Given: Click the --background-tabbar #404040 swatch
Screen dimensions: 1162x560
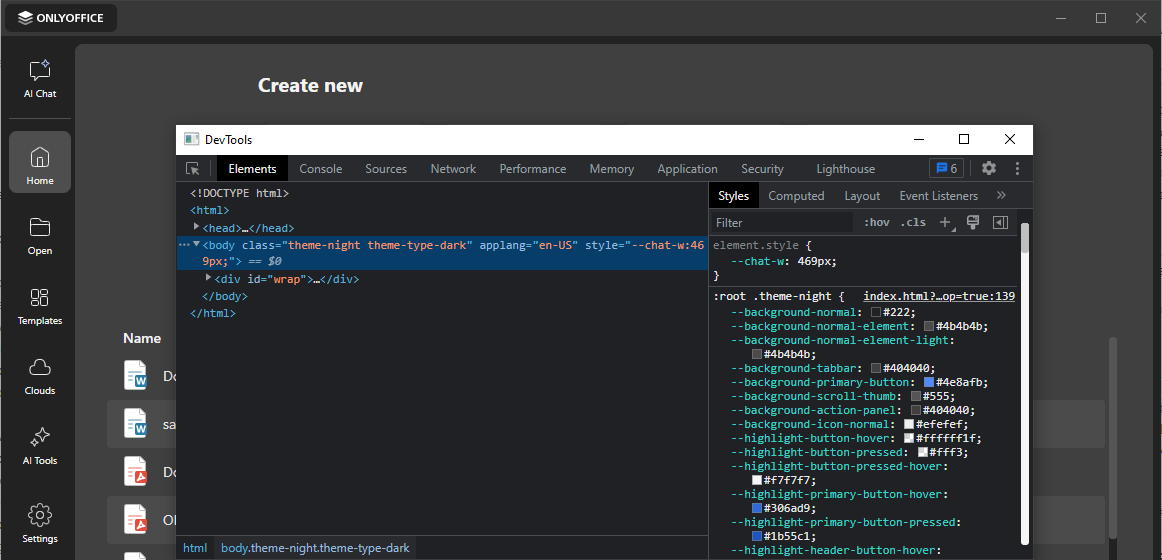Looking at the screenshot, I should click(876, 368).
